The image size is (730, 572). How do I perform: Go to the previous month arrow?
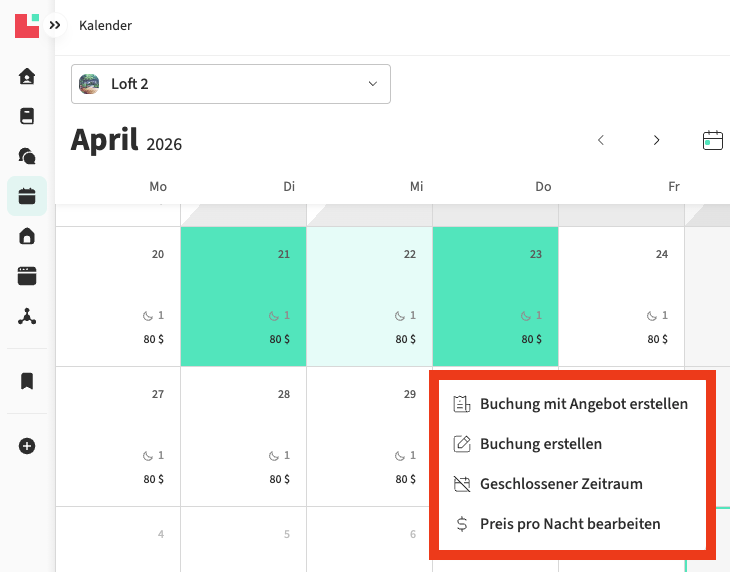pos(601,140)
